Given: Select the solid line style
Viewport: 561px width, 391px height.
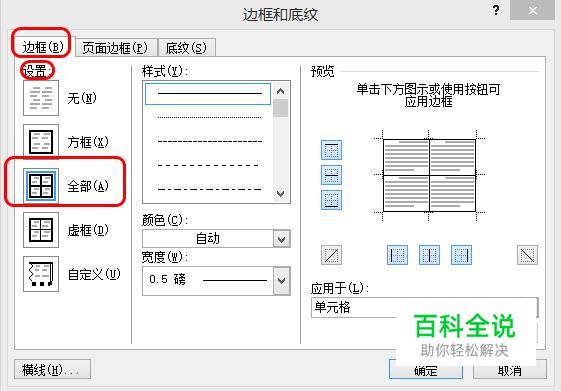Looking at the screenshot, I should point(208,94).
